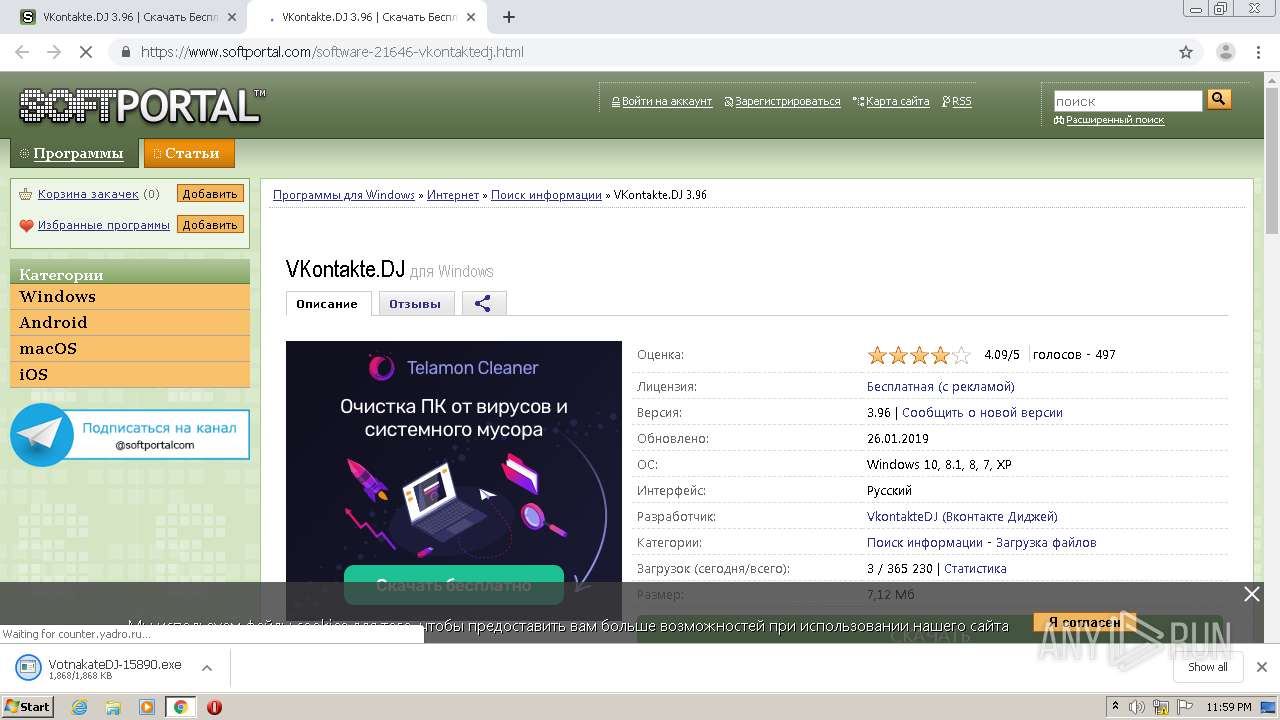Viewport: 1280px width, 720px height.
Task: Bookmark this page with star icon
Action: coord(1186,52)
